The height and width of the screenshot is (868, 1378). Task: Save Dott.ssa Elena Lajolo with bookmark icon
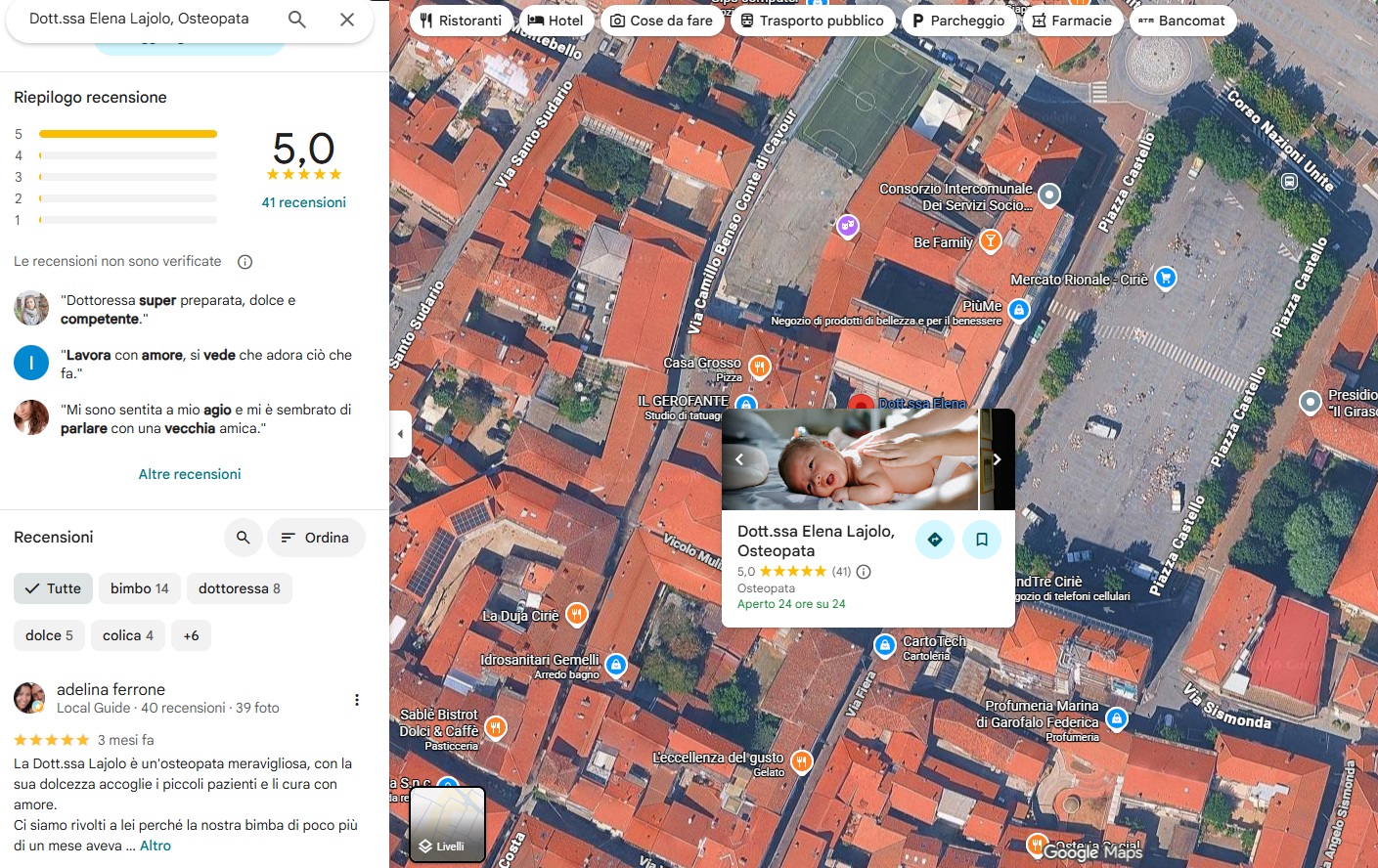pos(982,540)
